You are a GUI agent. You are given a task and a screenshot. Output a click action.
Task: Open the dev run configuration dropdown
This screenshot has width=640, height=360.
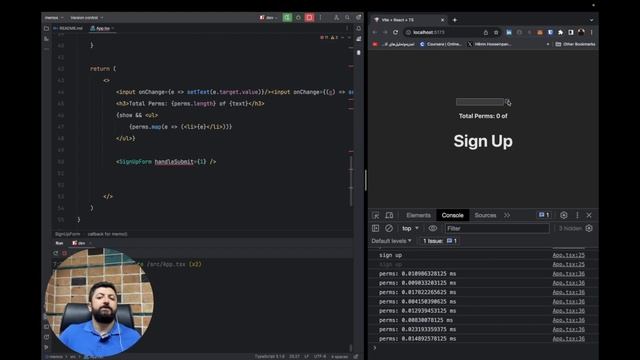(269, 18)
